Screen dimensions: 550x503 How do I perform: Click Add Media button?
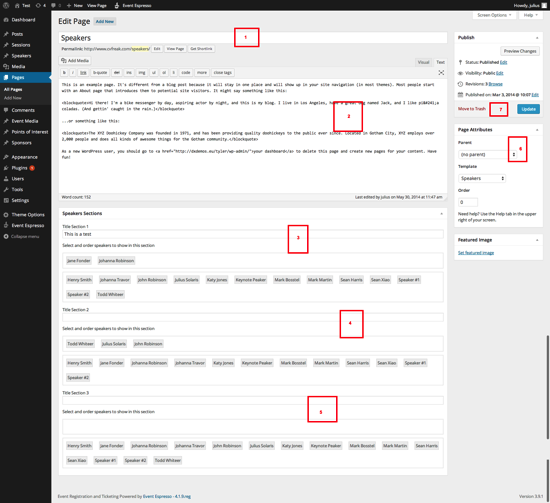pos(75,61)
